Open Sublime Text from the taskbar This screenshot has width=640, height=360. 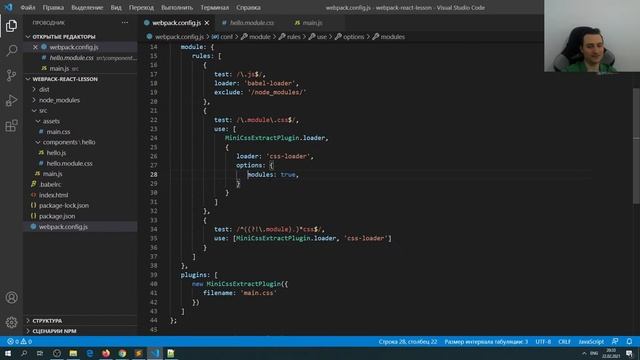coord(138,353)
